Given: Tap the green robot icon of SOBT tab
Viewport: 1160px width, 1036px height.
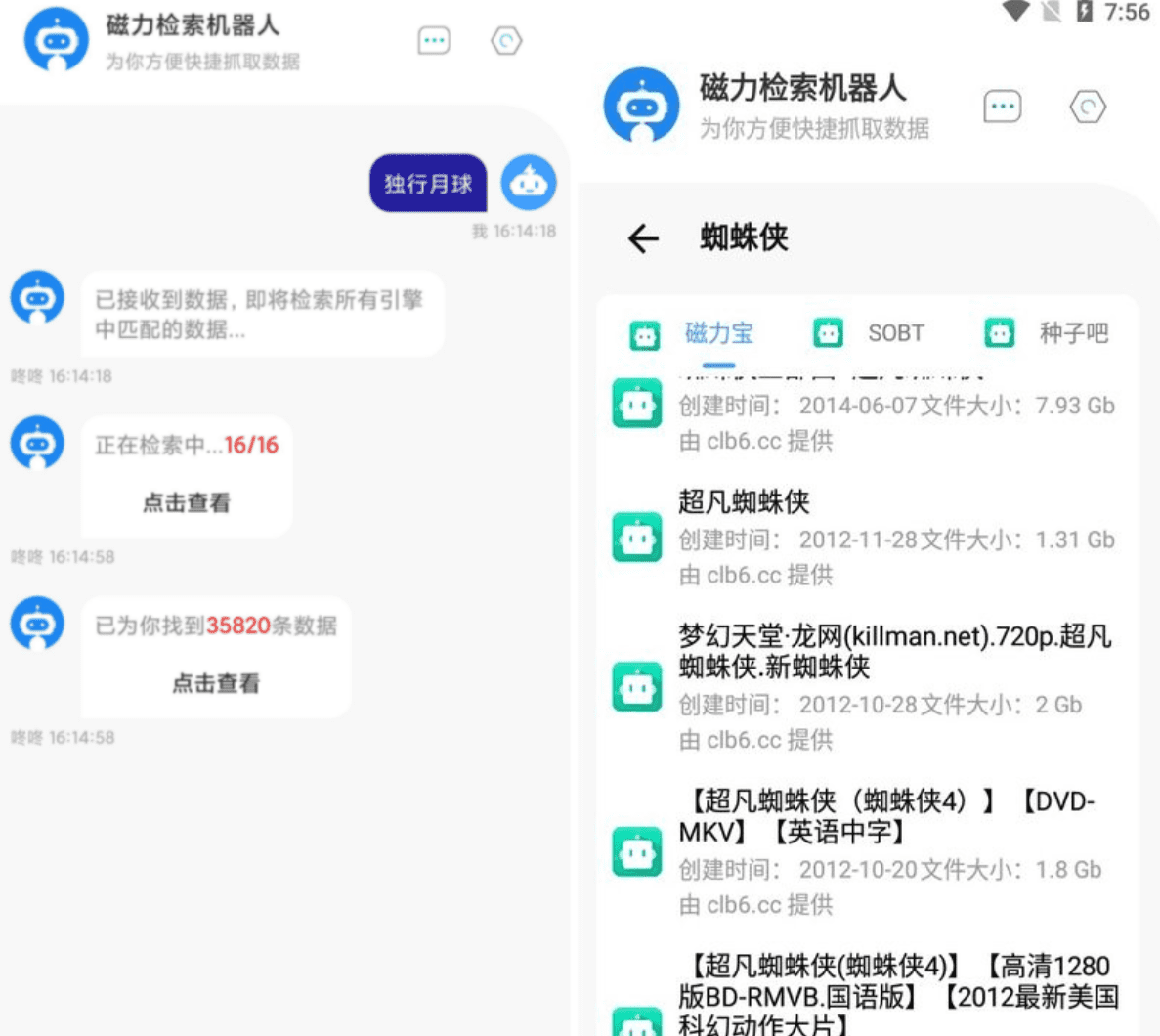Looking at the screenshot, I should click(828, 333).
